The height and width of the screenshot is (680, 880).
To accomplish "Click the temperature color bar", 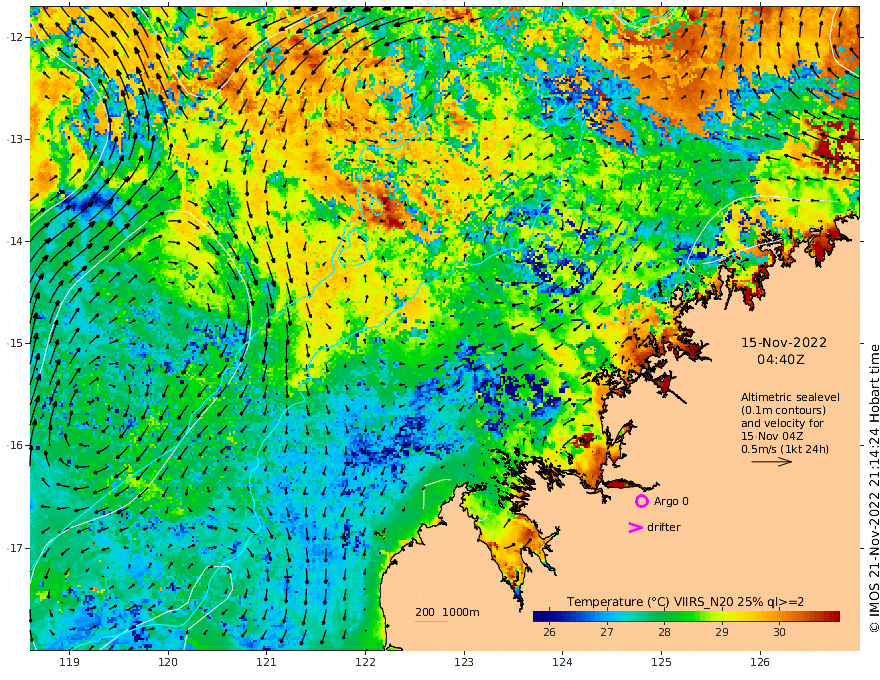I will 686,616.
